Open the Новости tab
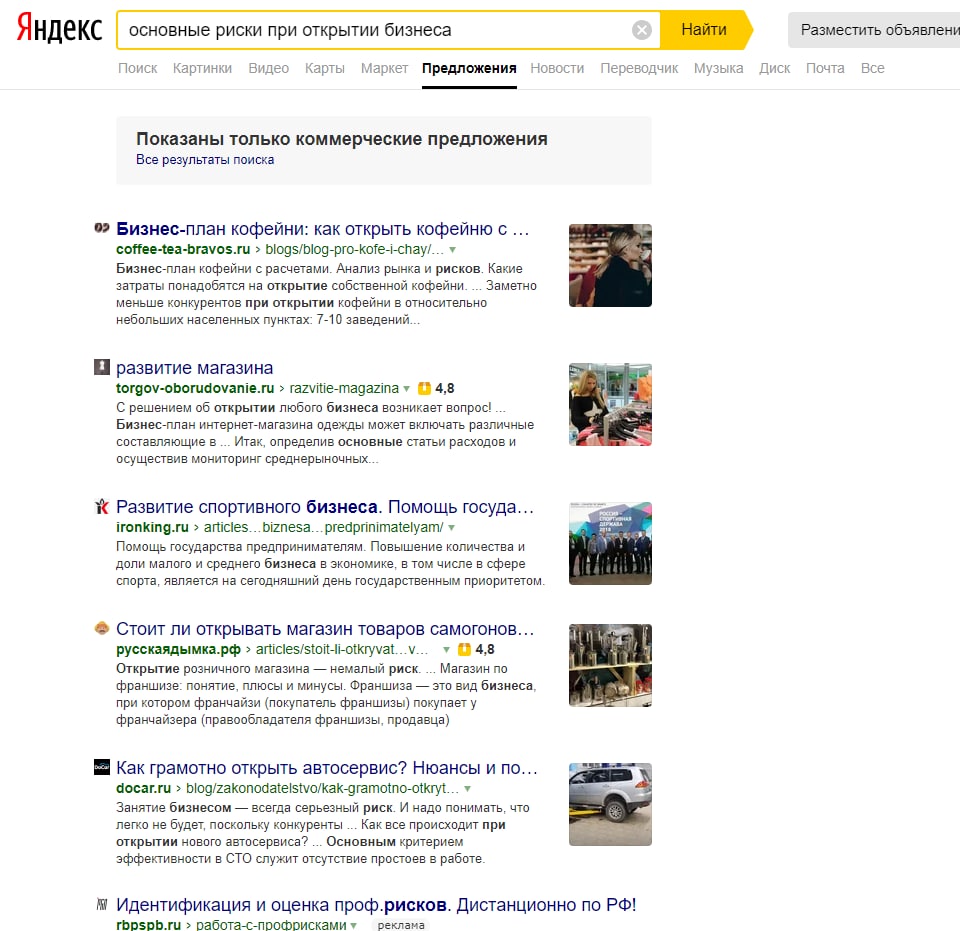960x931 pixels. 557,68
